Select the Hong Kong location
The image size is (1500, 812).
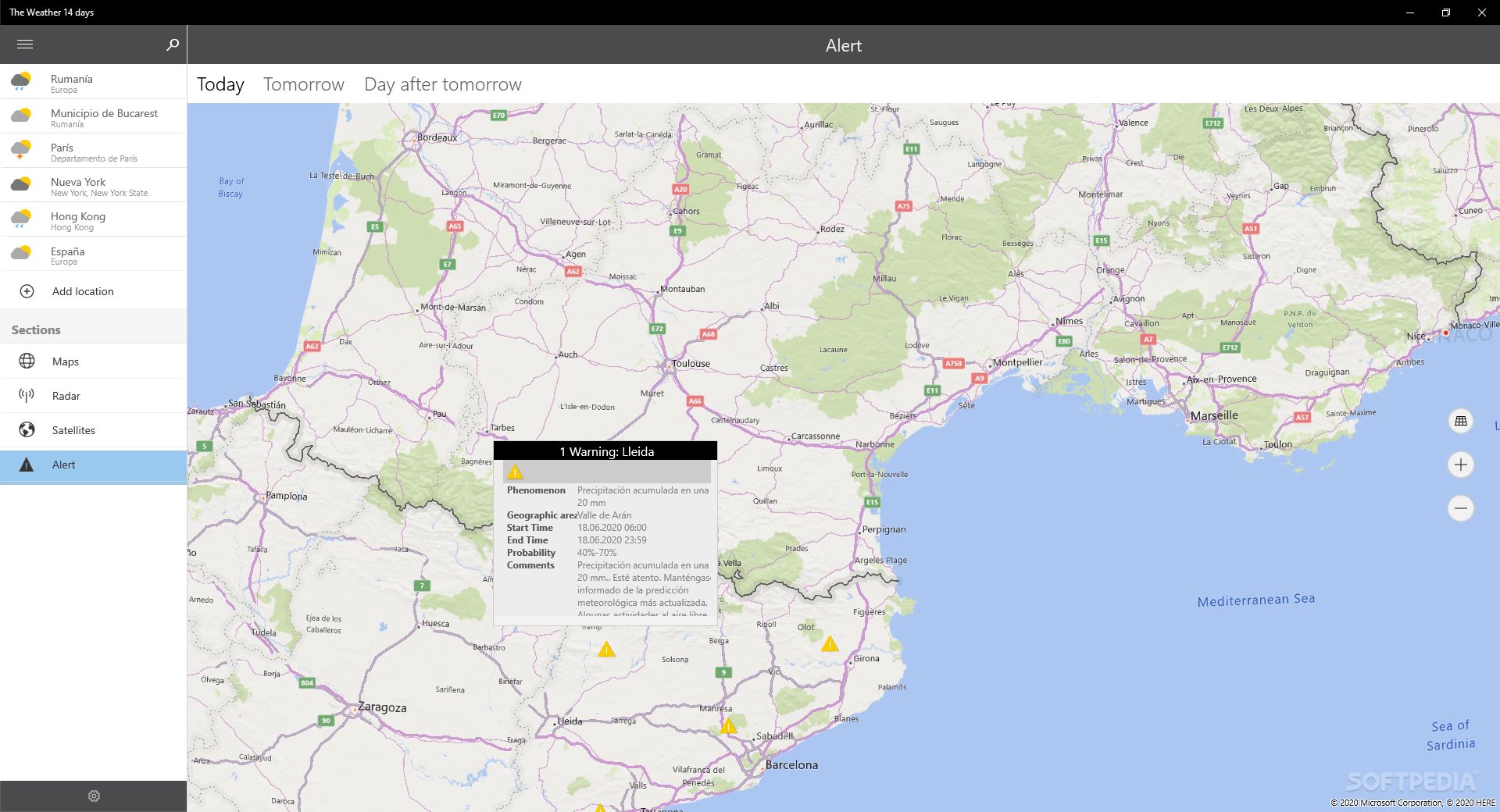click(94, 219)
